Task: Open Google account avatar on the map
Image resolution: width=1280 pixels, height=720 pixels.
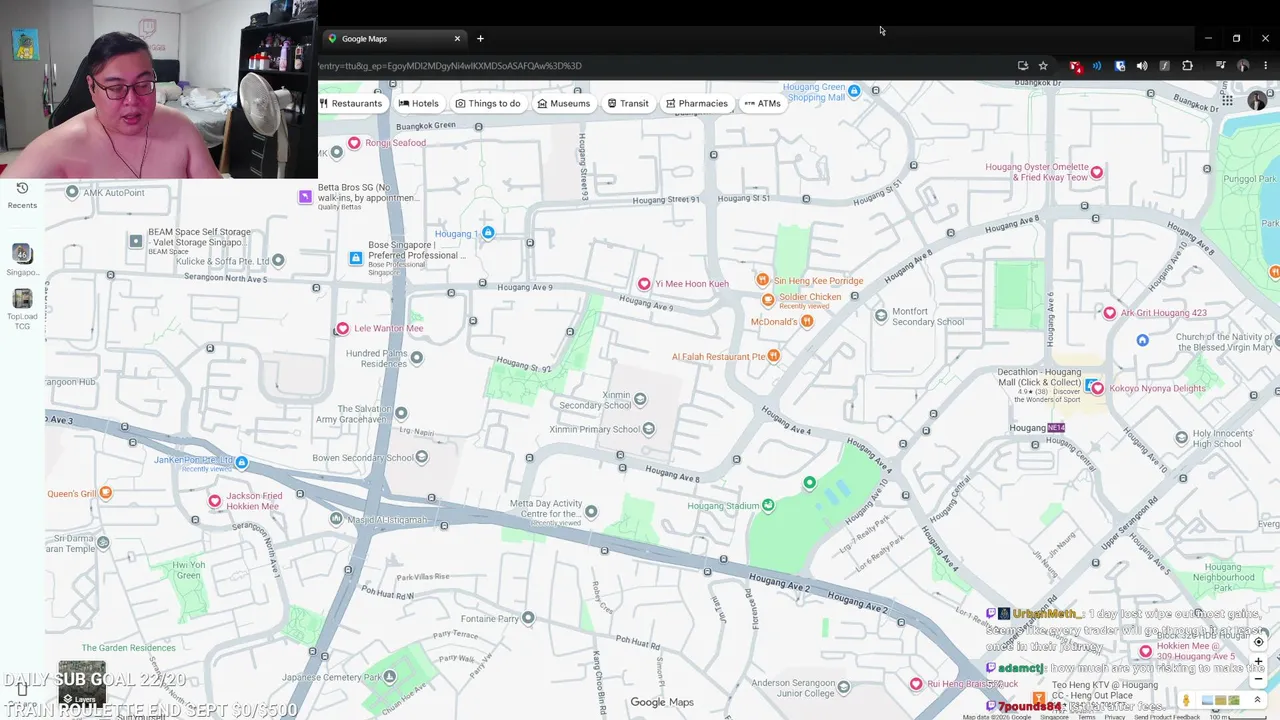Action: [x=1257, y=101]
